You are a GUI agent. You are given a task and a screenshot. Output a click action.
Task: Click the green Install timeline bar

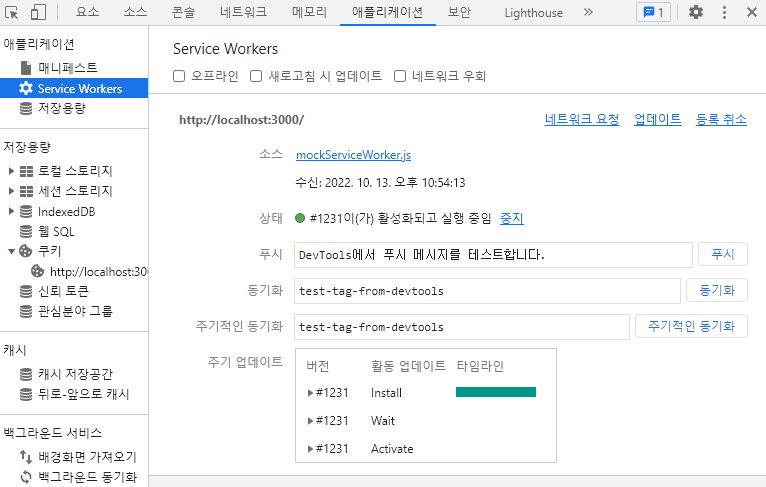496,392
